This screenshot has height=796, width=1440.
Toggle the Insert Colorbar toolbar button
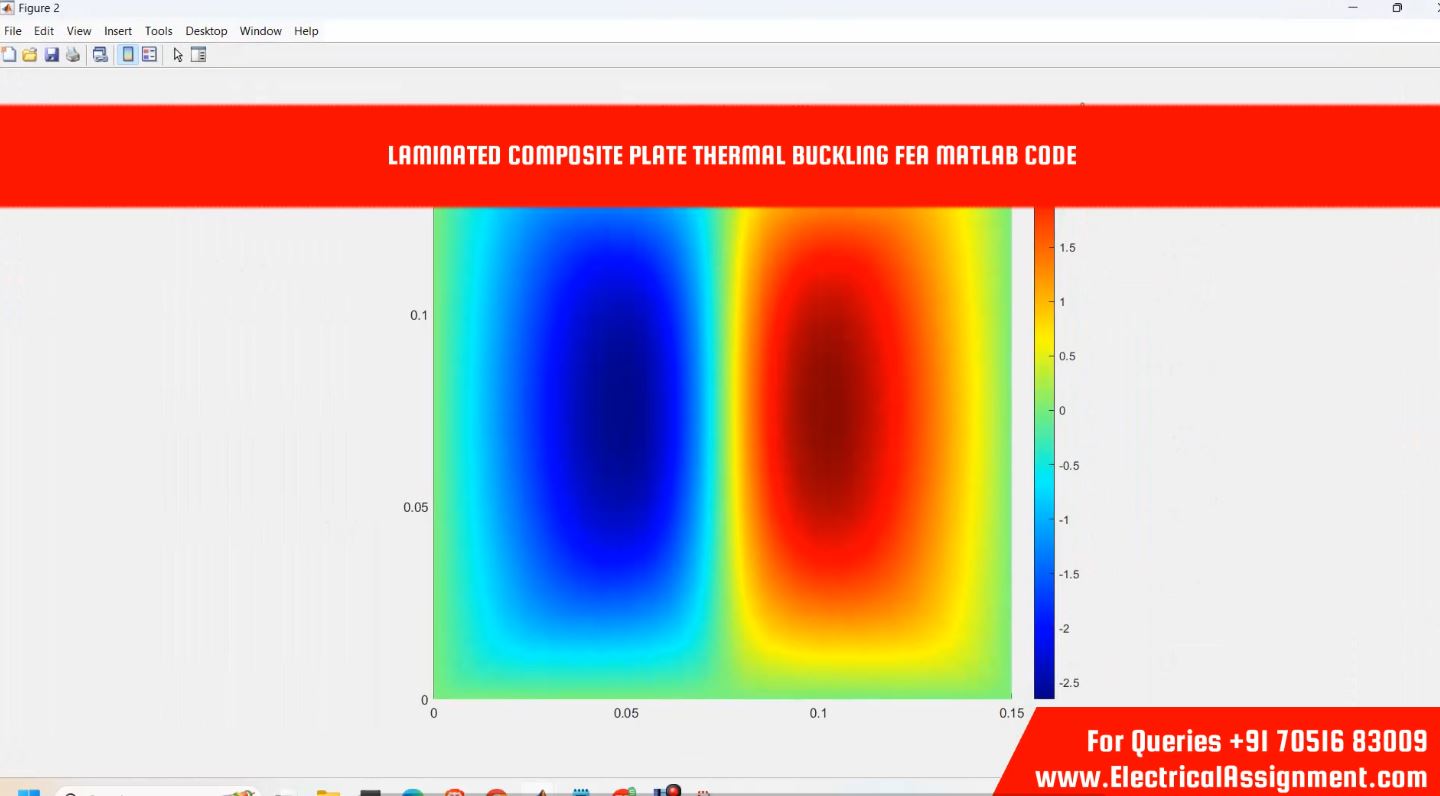point(128,55)
